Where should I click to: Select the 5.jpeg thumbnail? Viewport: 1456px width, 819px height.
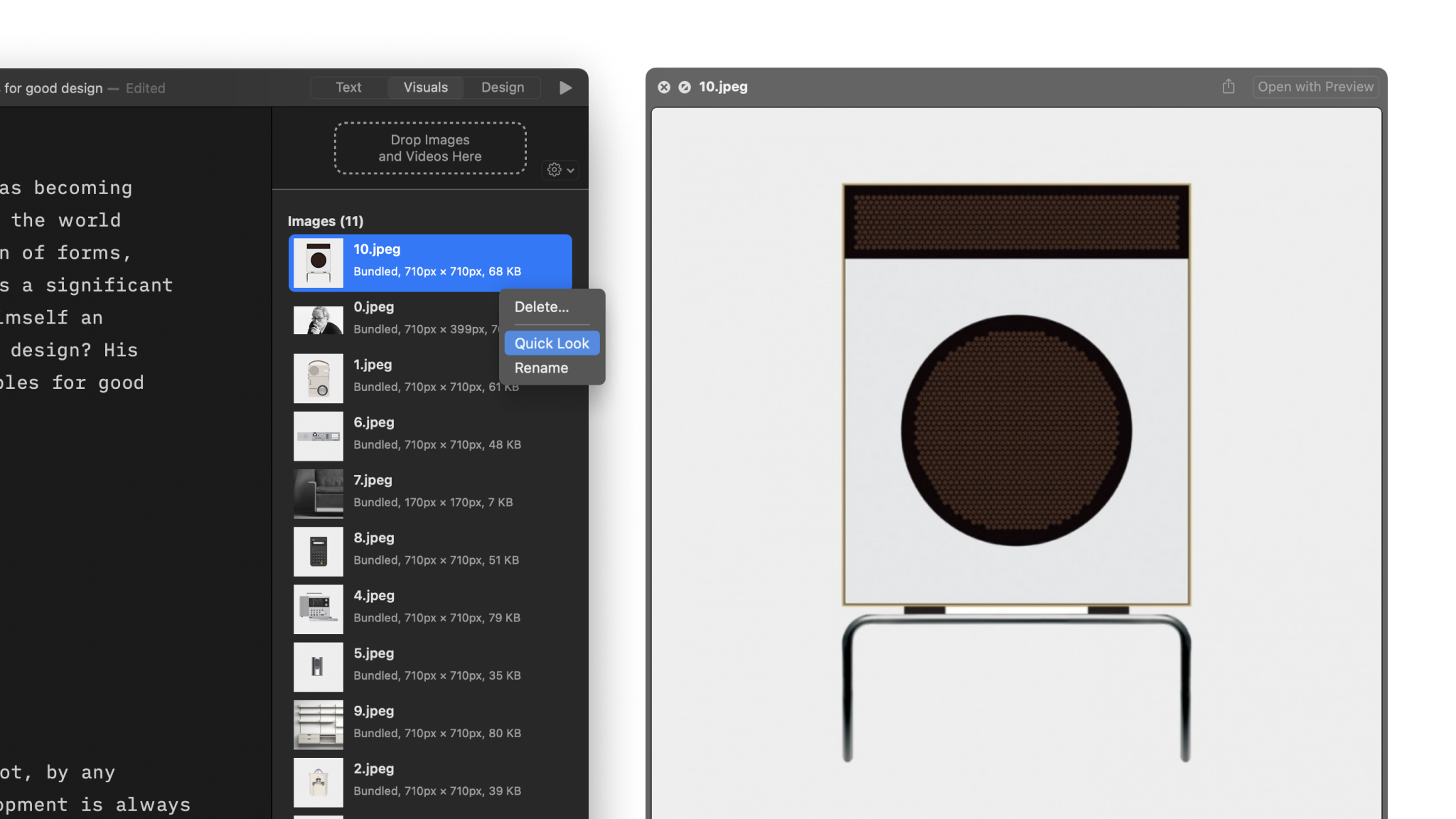click(x=318, y=667)
